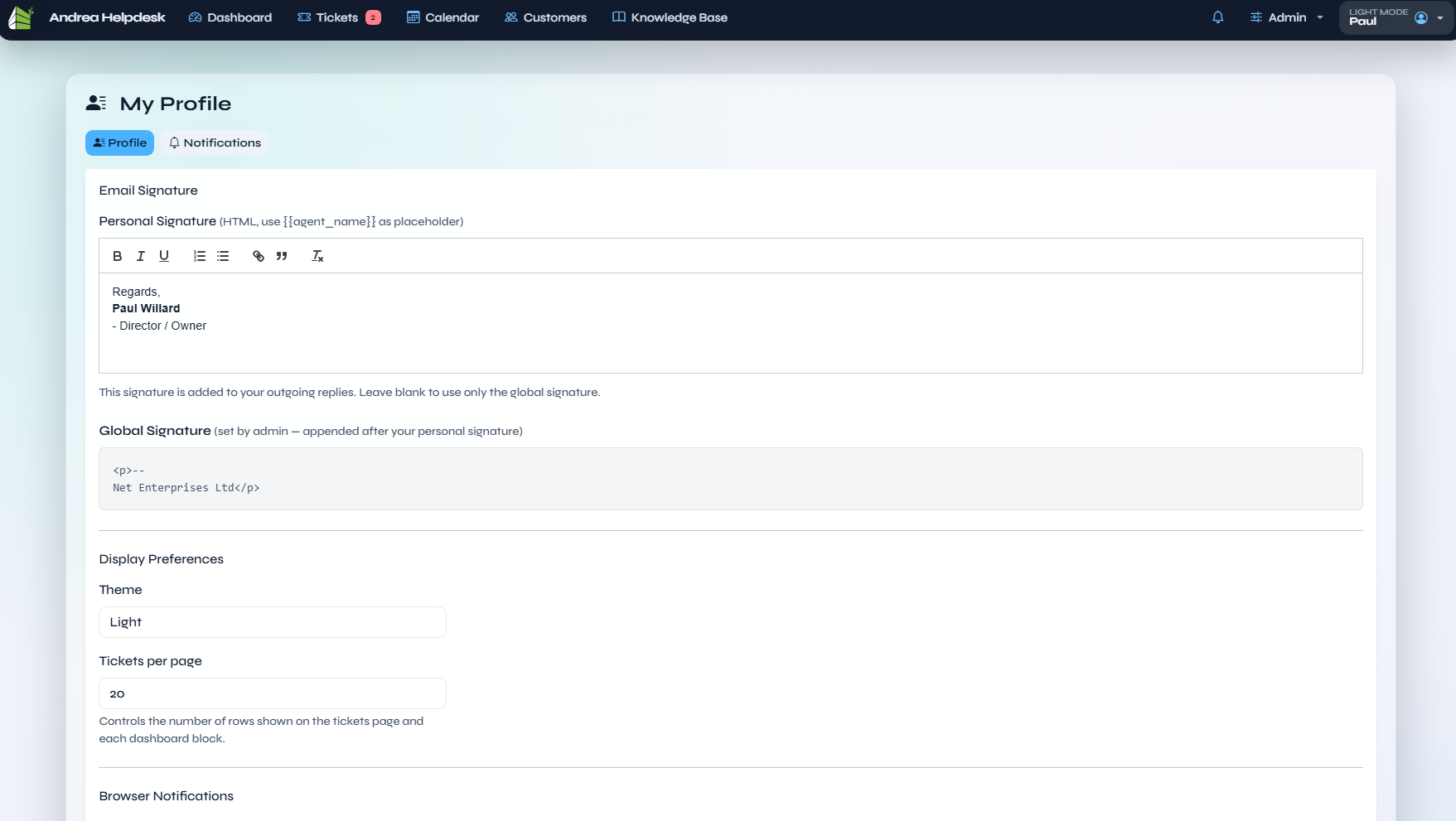Select the Profile tab

pos(119,142)
